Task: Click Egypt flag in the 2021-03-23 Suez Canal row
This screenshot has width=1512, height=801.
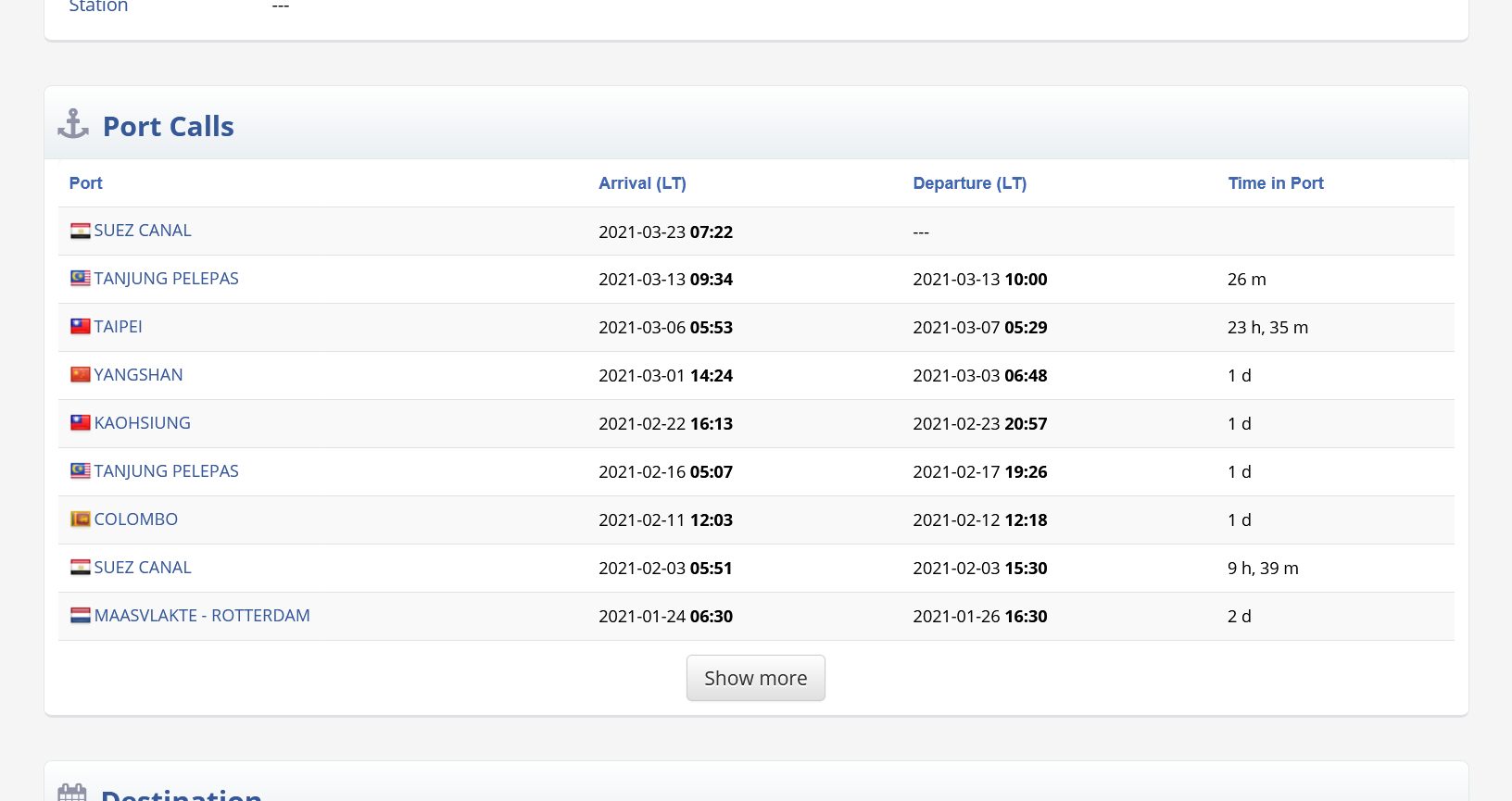Action: [81, 232]
